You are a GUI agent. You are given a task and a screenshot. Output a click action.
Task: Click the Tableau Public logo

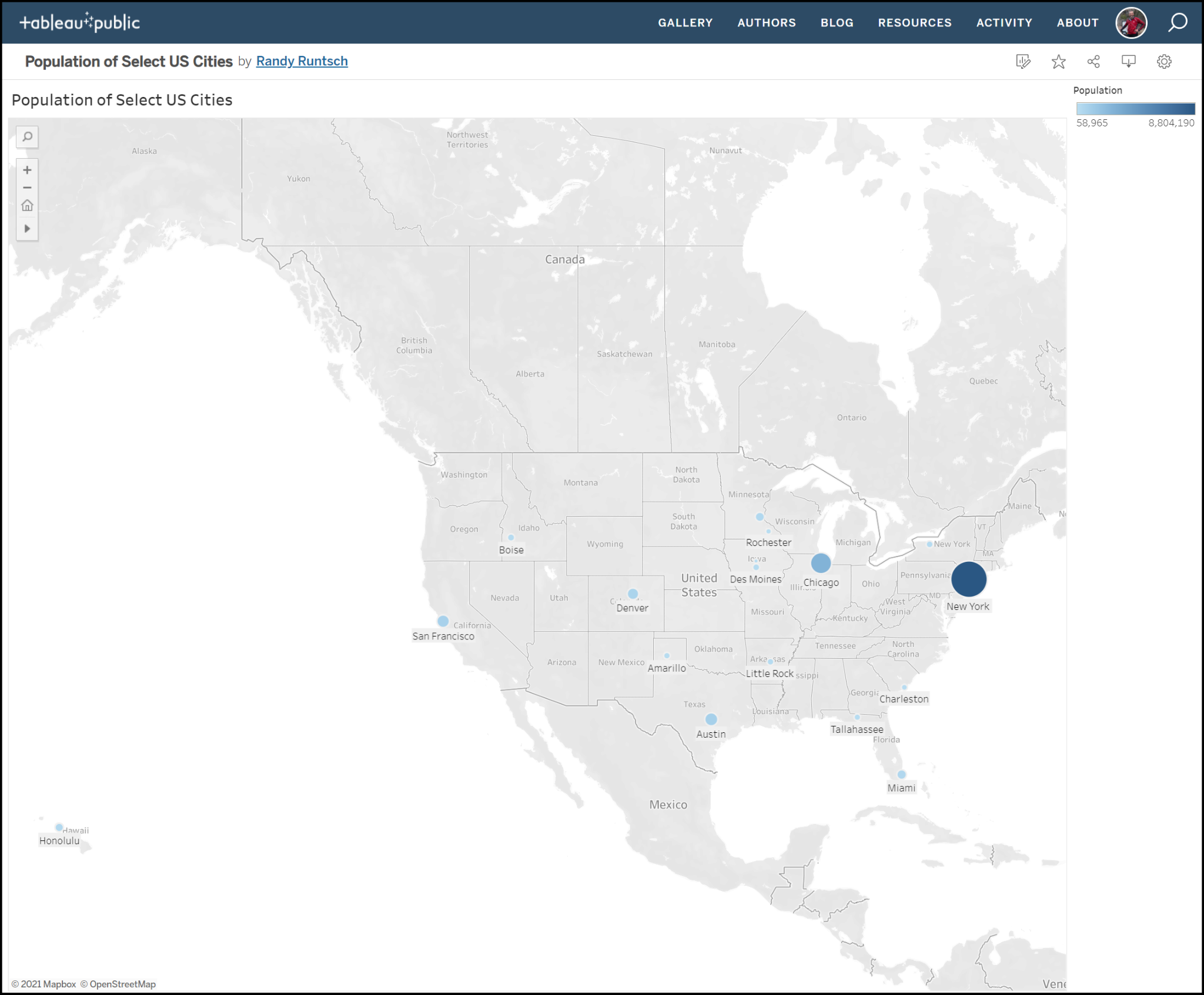(80, 23)
